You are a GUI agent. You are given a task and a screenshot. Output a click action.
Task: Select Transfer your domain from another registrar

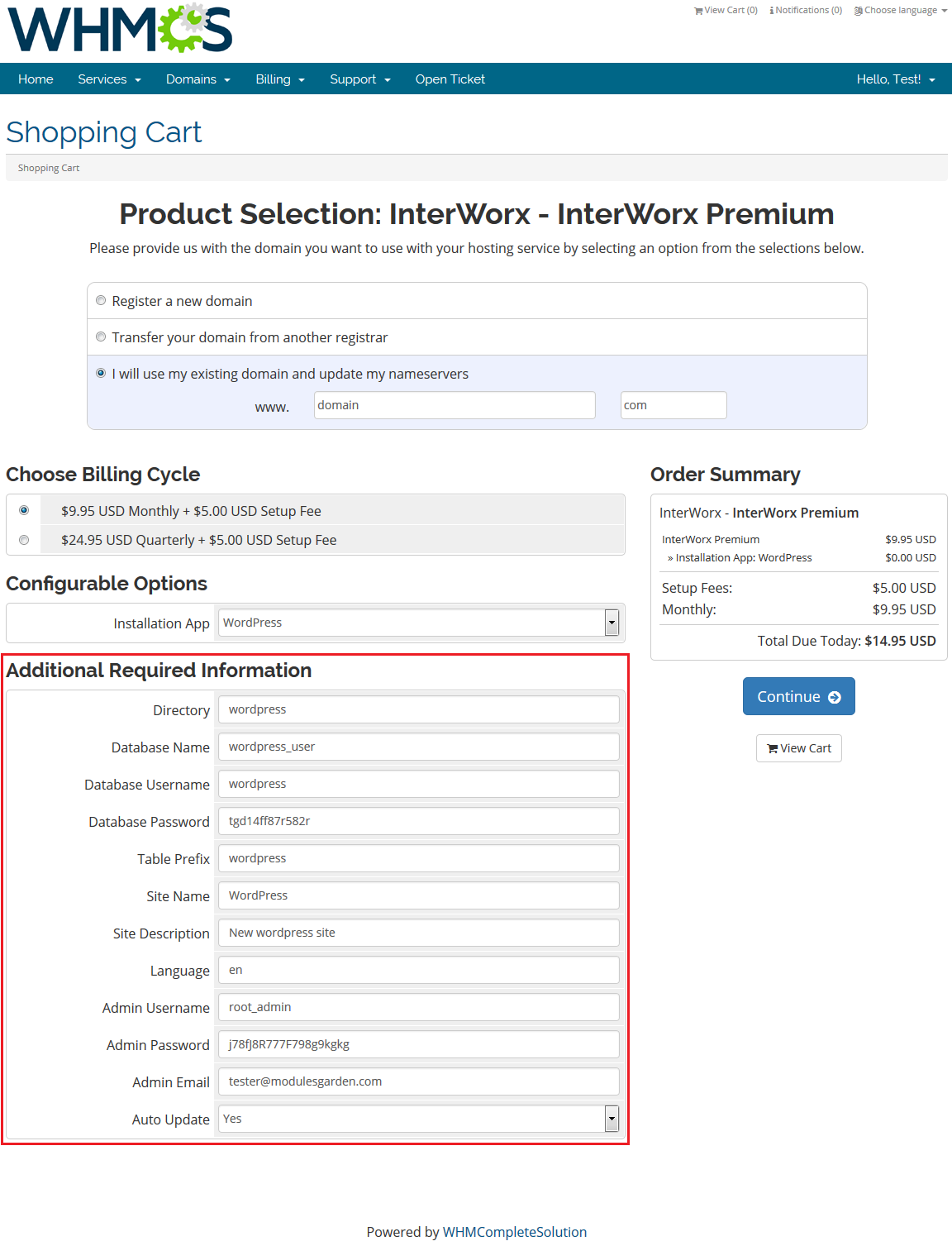coord(101,337)
